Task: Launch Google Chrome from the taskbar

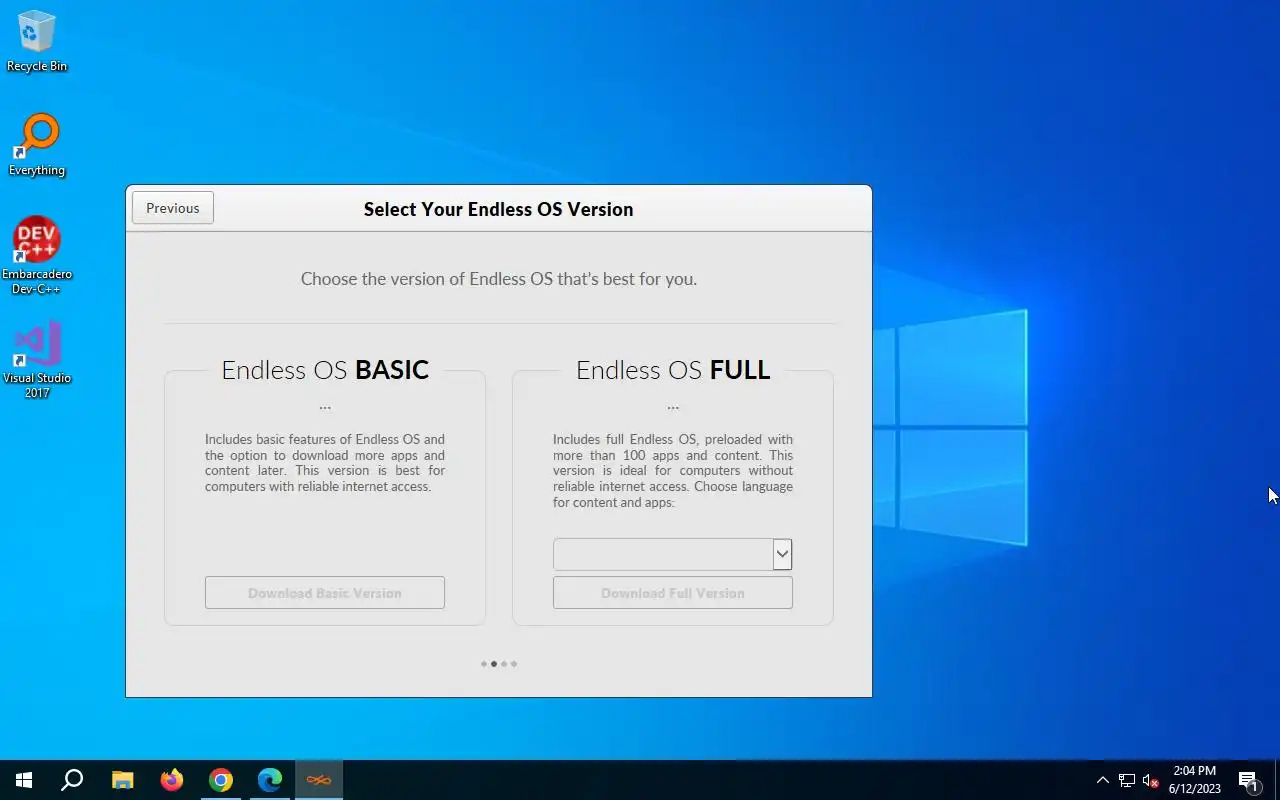Action: [x=221, y=780]
